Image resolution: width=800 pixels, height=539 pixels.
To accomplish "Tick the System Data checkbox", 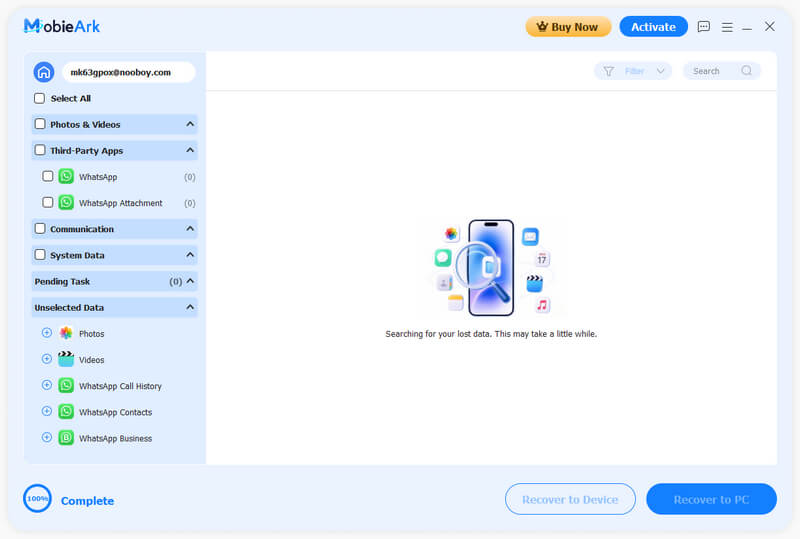I will (40, 255).
